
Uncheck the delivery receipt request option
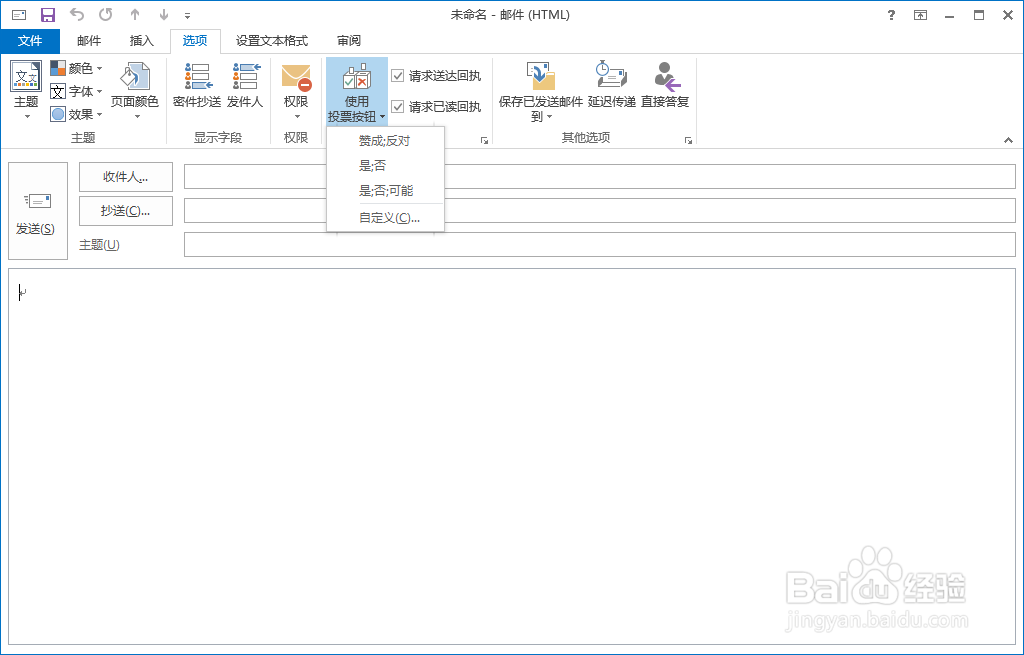pyautogui.click(x=400, y=73)
